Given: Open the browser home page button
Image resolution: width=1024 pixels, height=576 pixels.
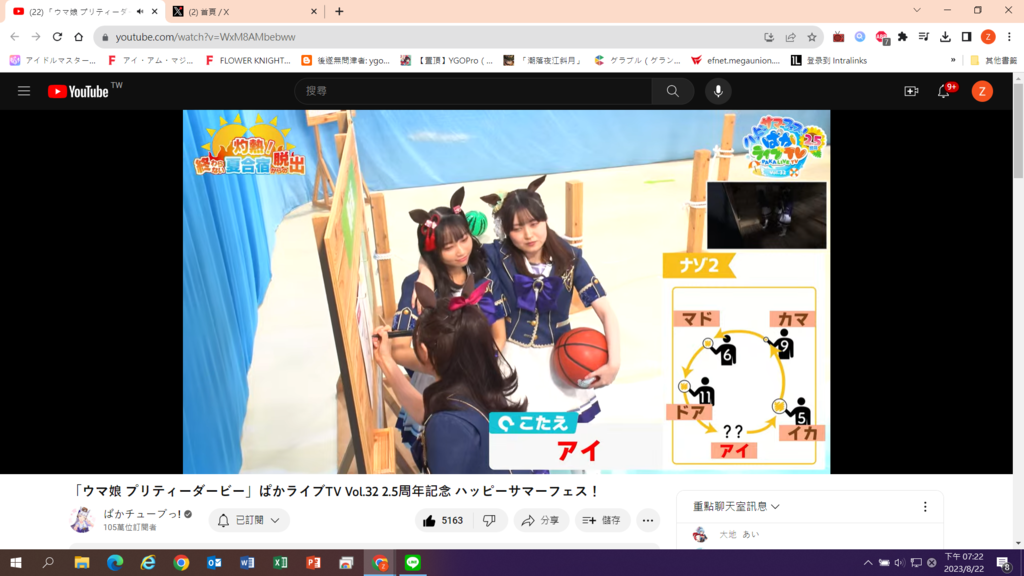Looking at the screenshot, I should (78, 37).
